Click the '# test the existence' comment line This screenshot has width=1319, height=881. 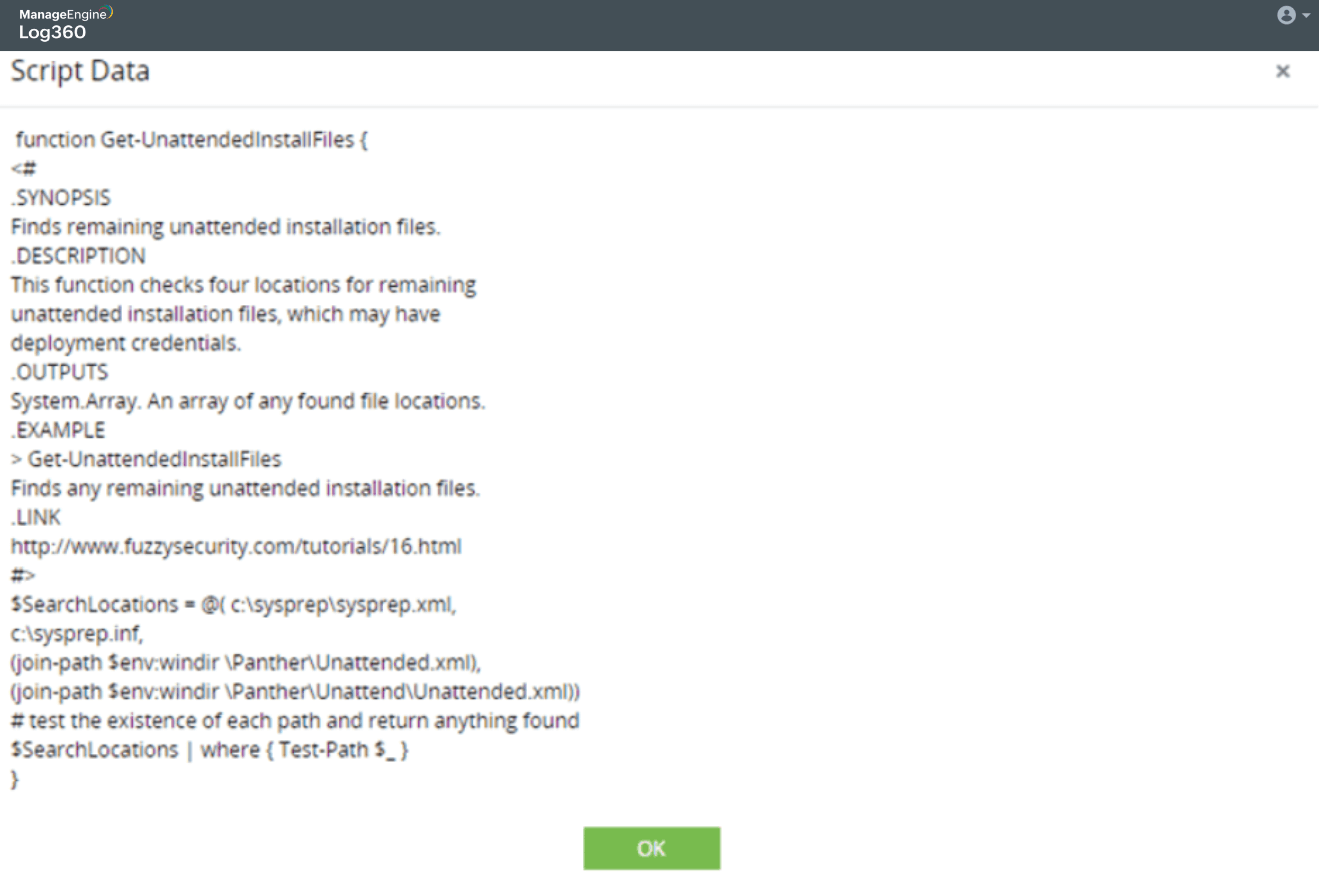(x=295, y=721)
